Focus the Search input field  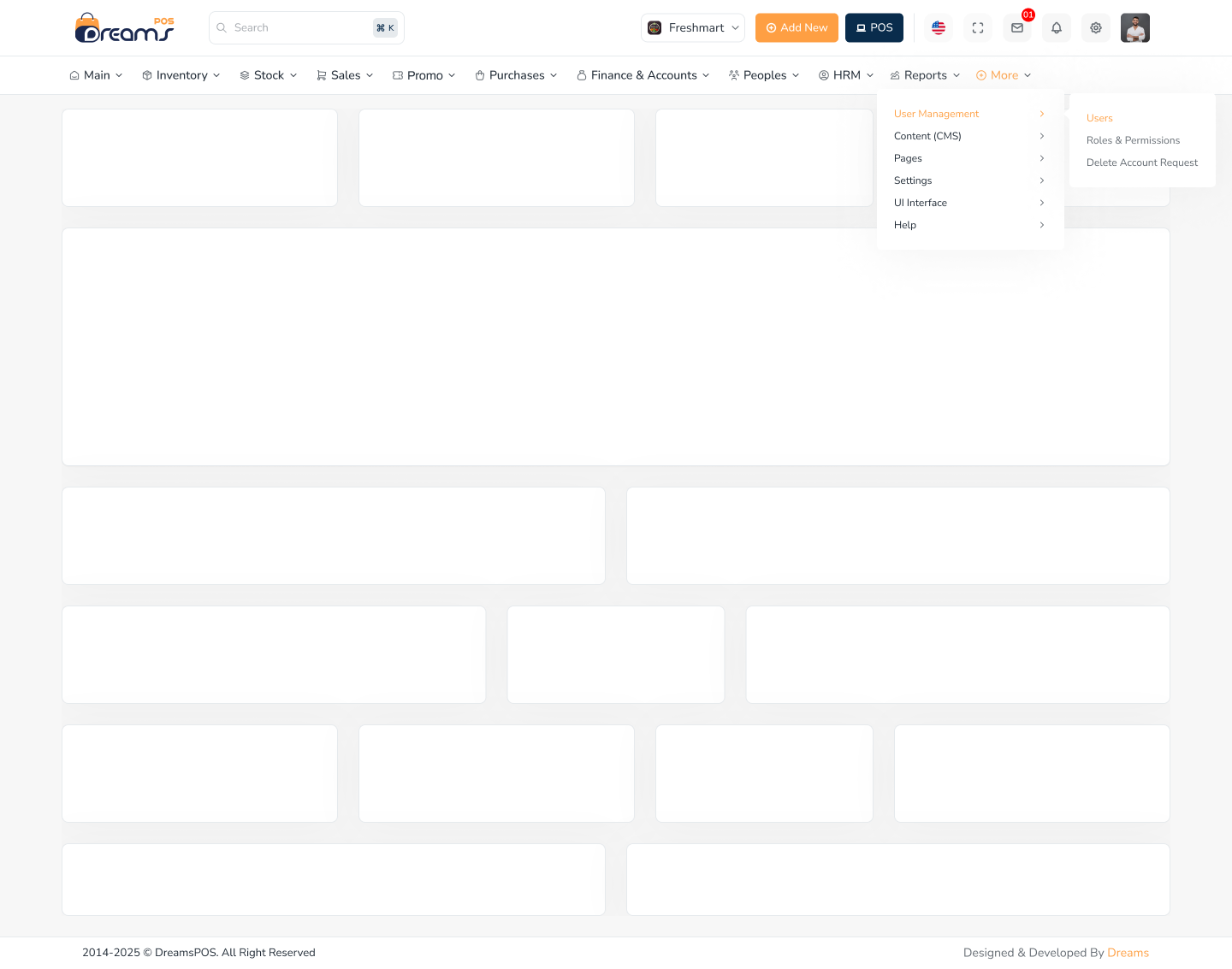pyautogui.click(x=299, y=27)
